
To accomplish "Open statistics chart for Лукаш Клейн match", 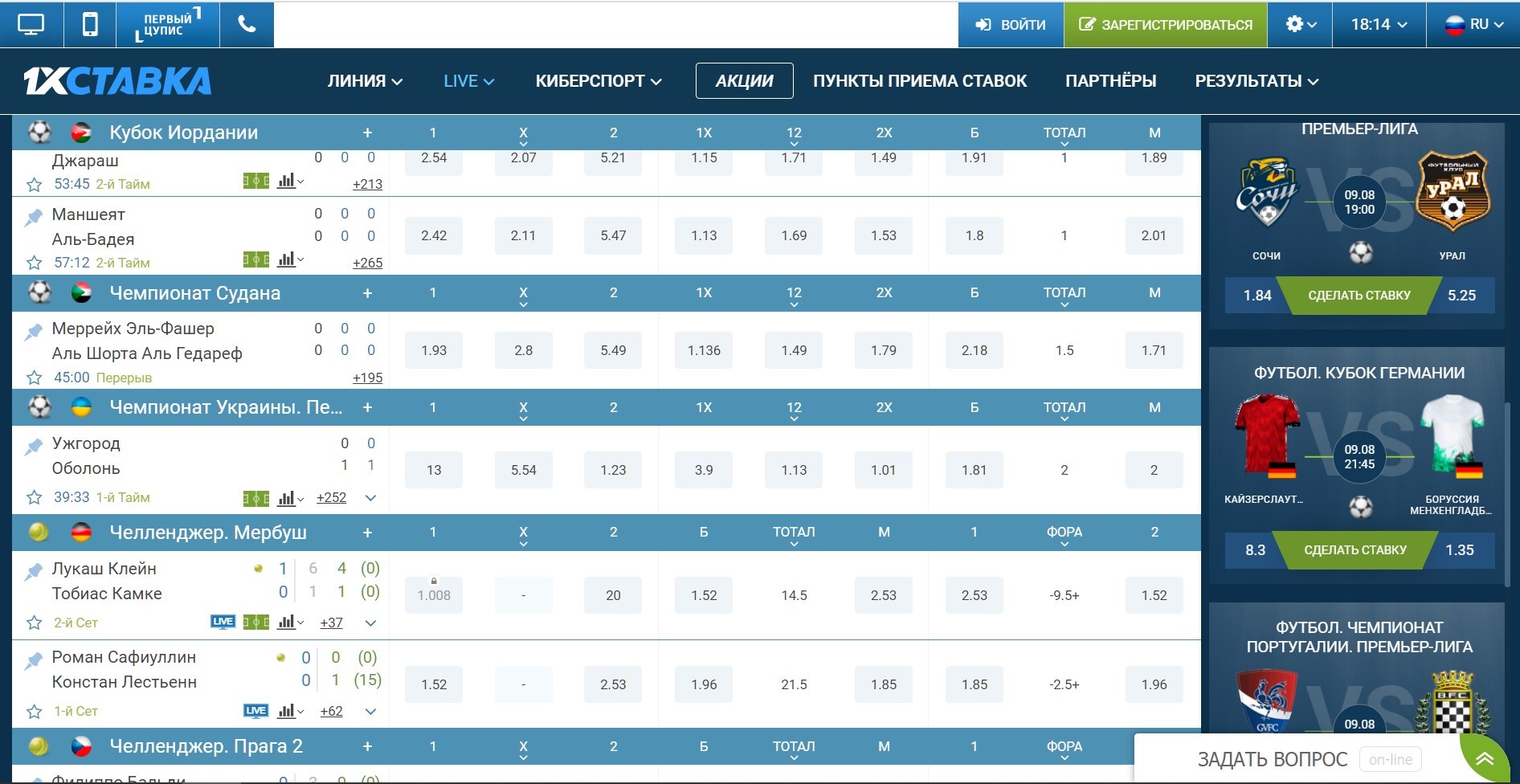I will click(x=290, y=622).
